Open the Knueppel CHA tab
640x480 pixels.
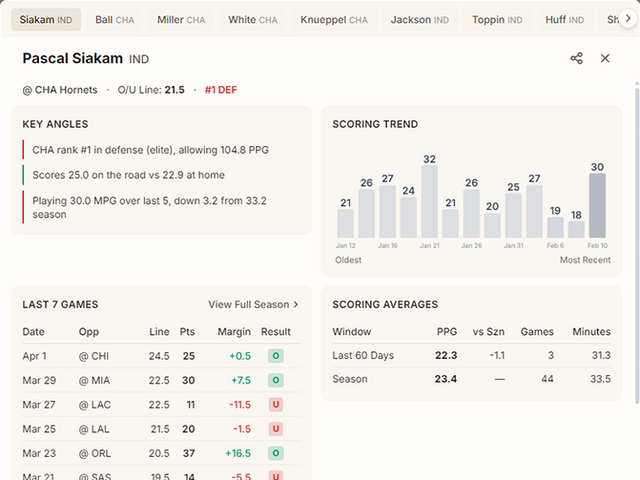click(x=334, y=20)
